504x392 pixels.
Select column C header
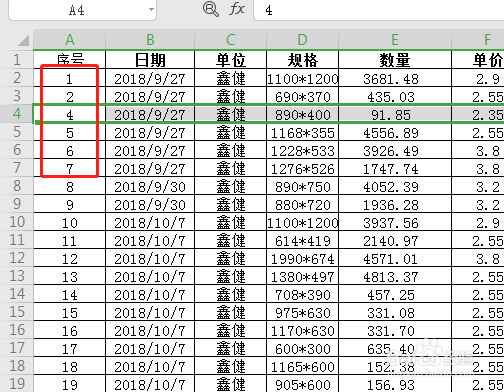[x=230, y=40]
